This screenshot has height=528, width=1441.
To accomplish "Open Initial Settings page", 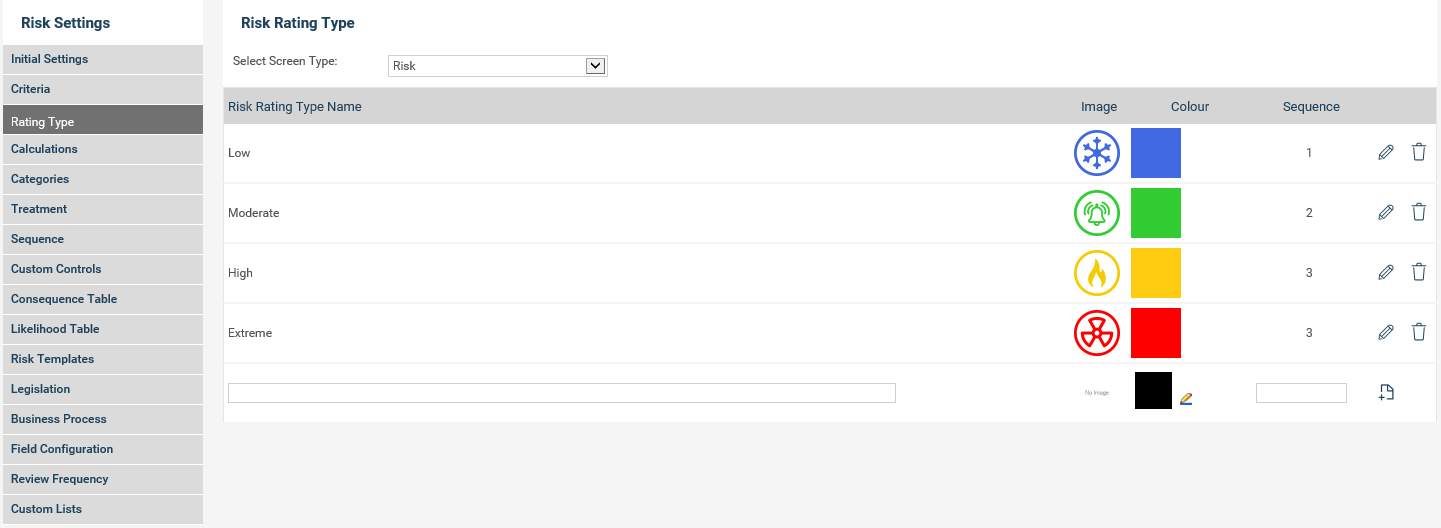I will (102, 59).
